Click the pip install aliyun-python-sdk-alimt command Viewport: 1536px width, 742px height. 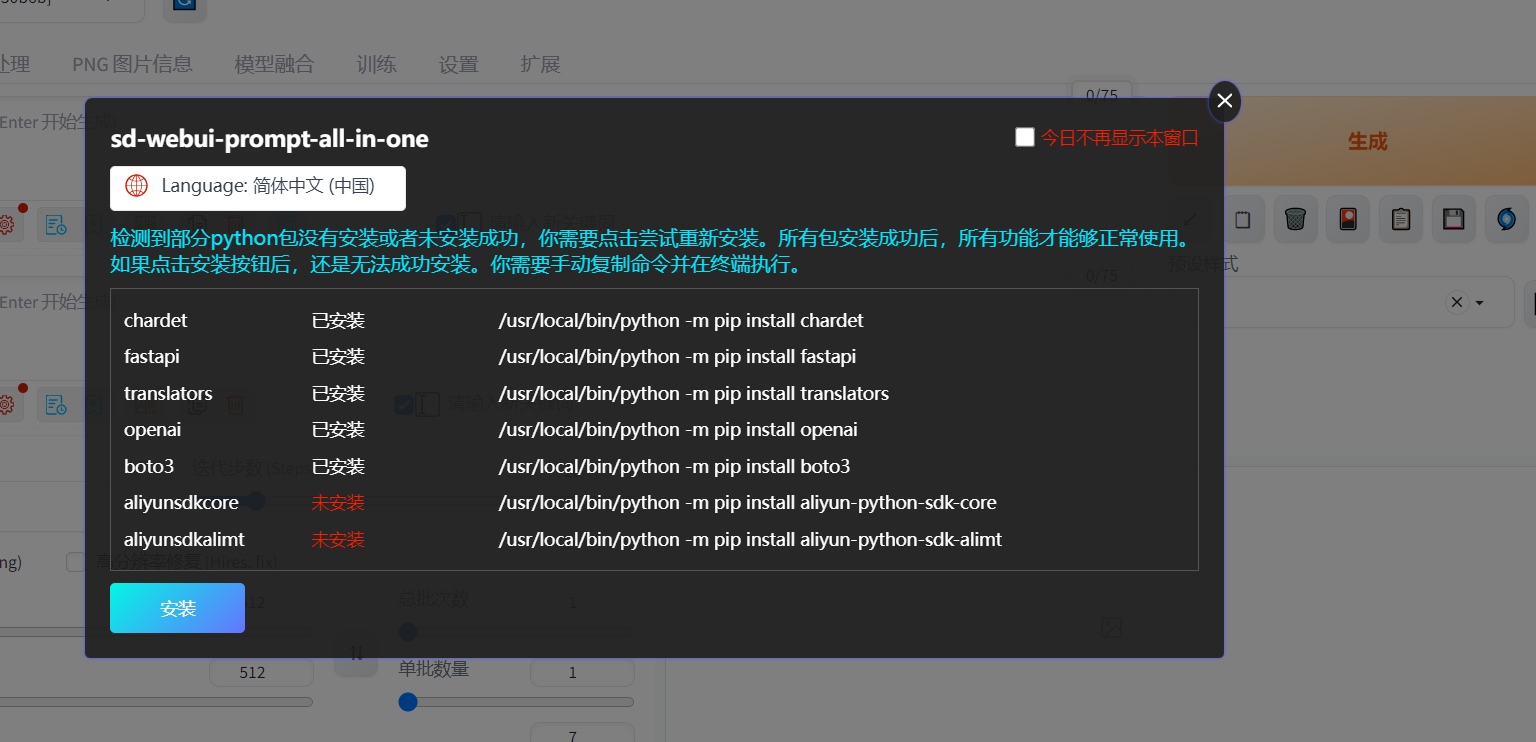[x=750, y=539]
